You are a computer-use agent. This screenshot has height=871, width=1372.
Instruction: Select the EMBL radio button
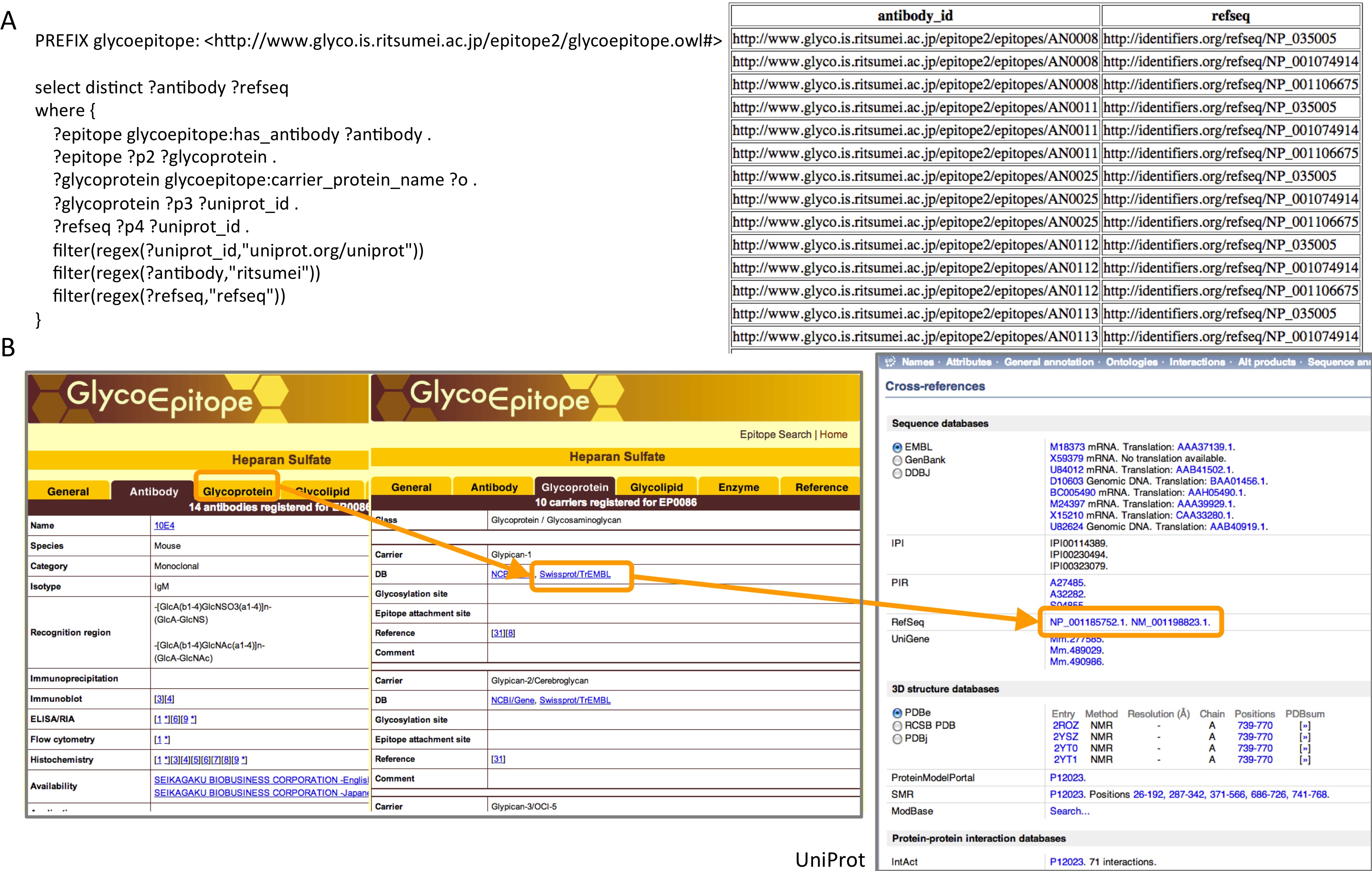point(897,448)
